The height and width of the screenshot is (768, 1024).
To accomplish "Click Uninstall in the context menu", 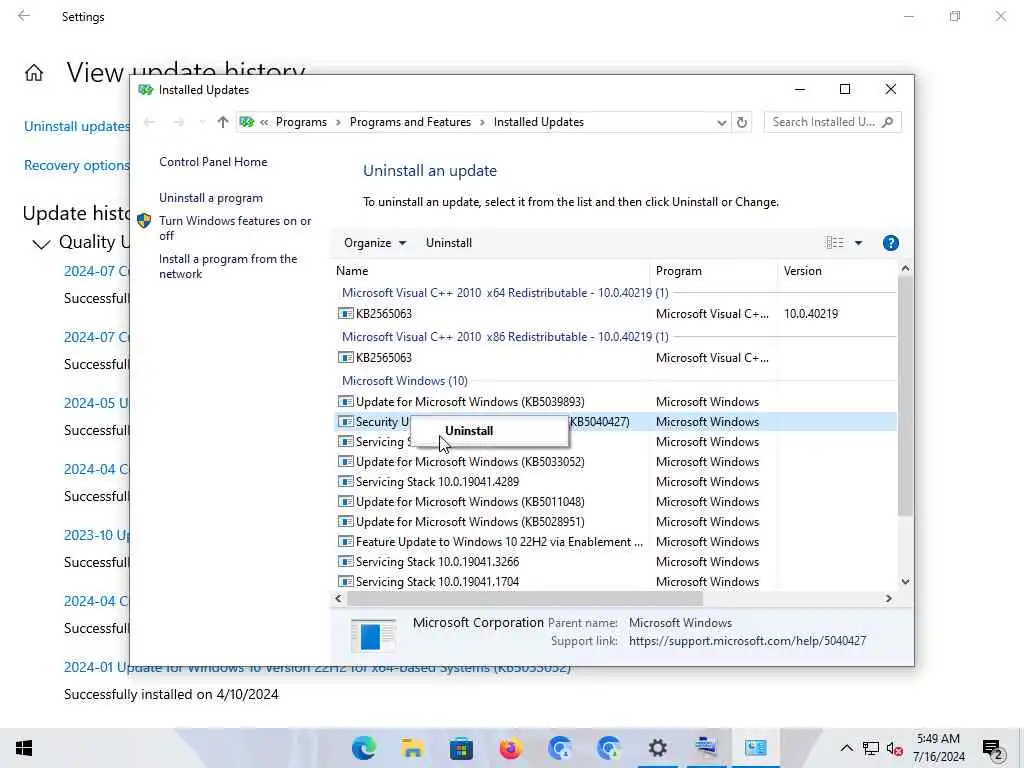I will tap(469, 431).
